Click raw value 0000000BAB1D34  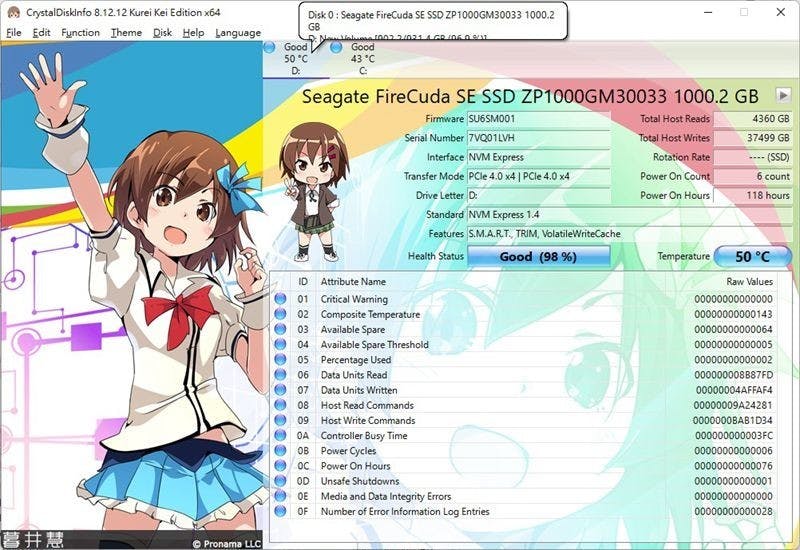733,420
